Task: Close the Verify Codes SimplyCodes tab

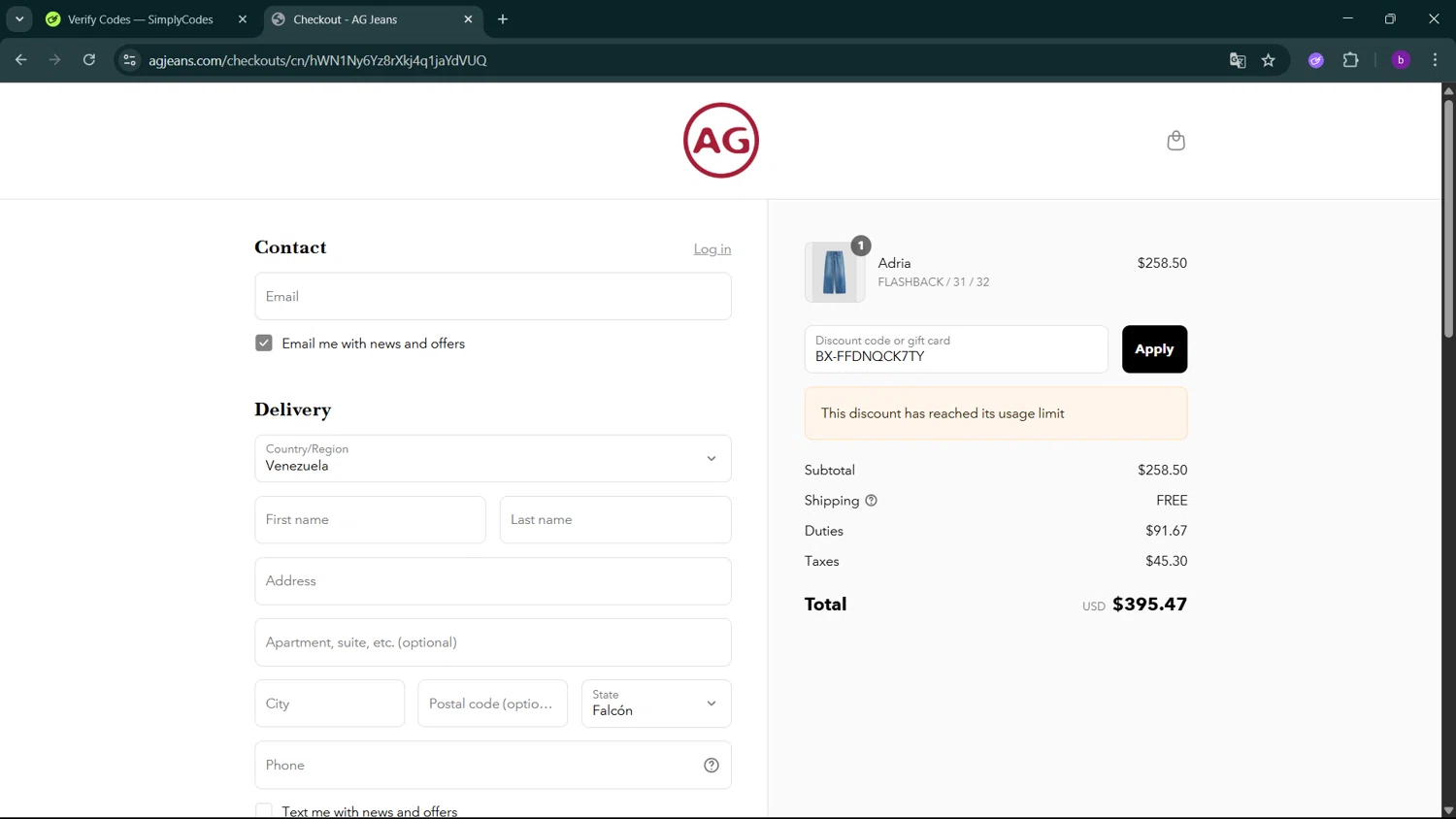Action: [x=243, y=19]
